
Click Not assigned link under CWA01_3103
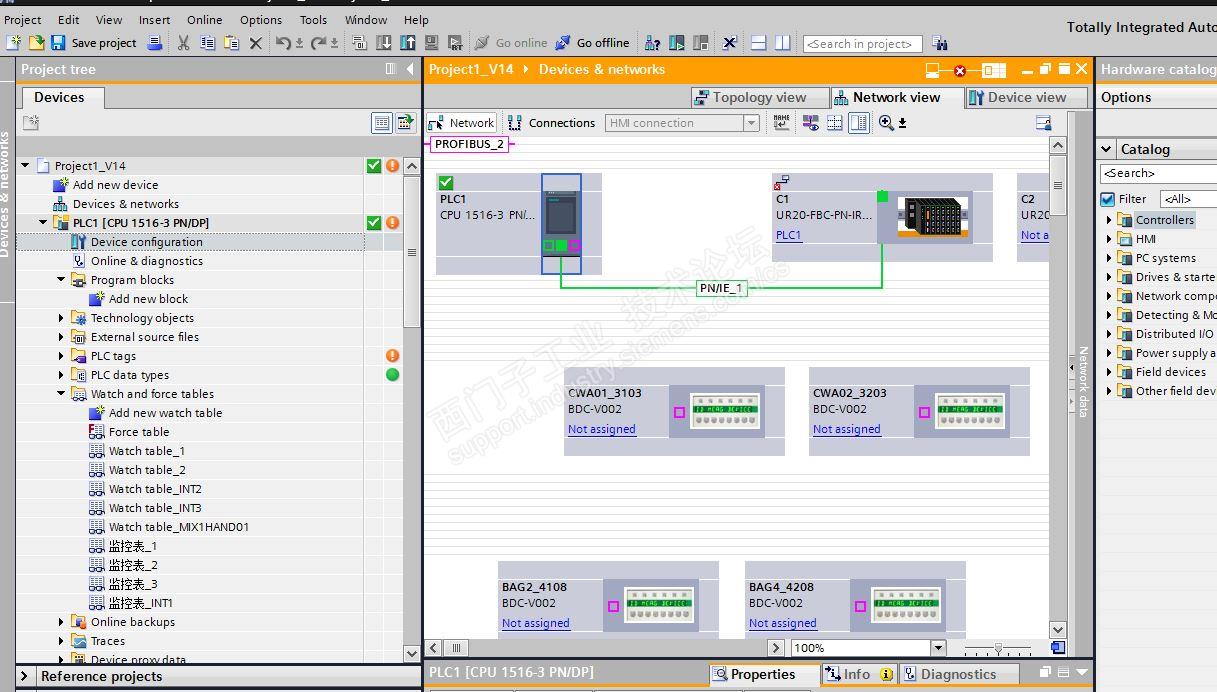pyautogui.click(x=602, y=429)
